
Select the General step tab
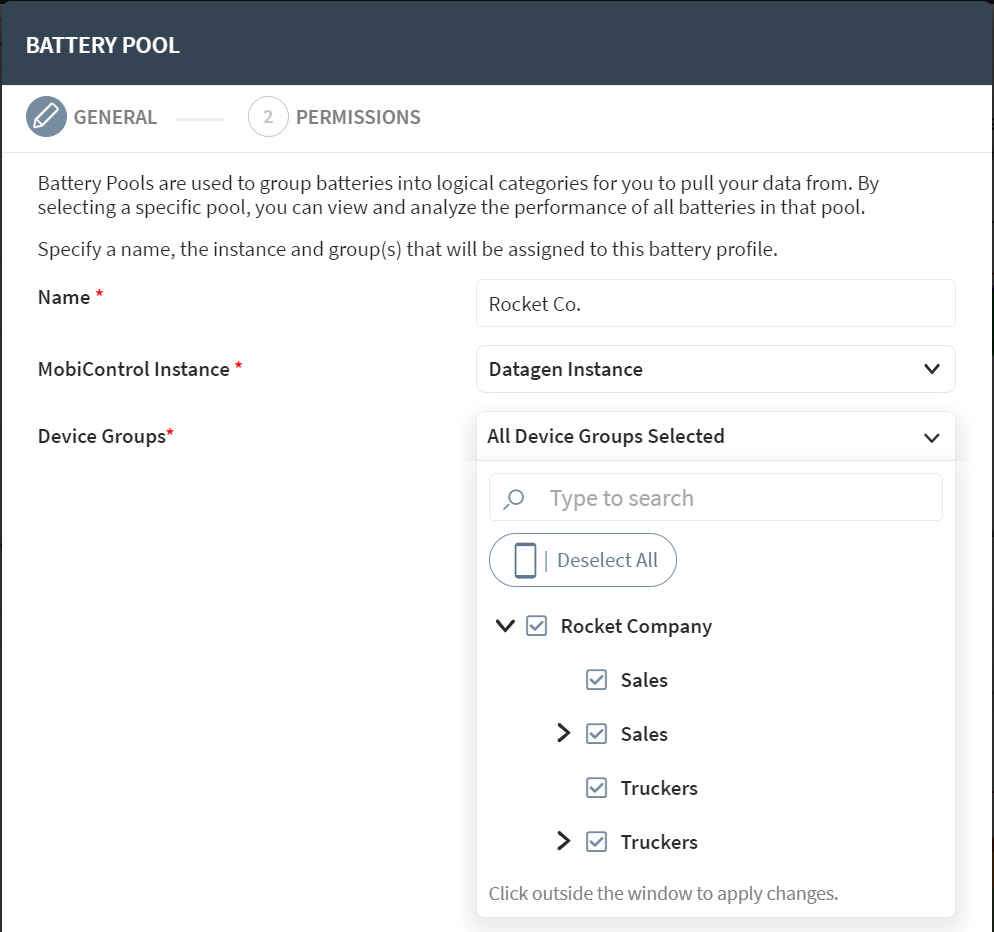(x=115, y=117)
